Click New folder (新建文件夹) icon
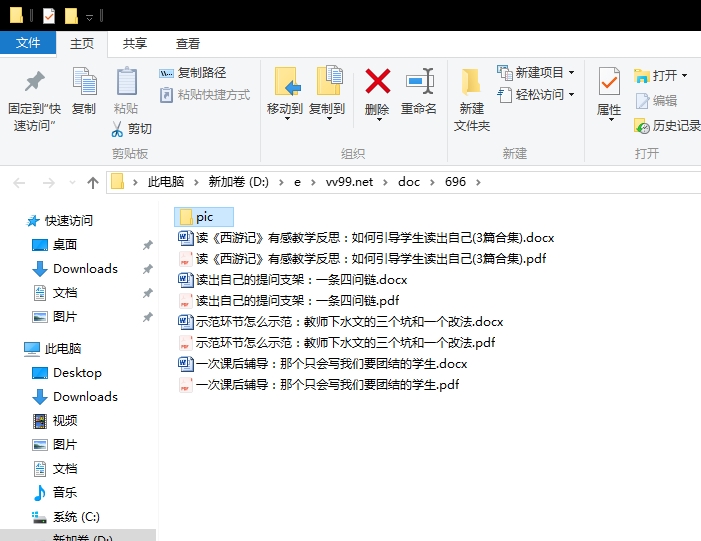Screen dimensions: 701x541 tap(471, 81)
